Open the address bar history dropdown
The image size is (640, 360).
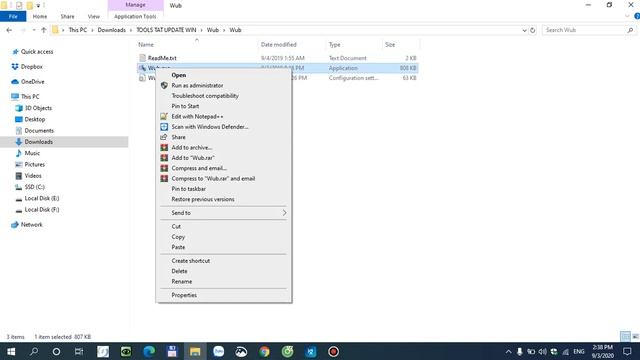tap(524, 30)
